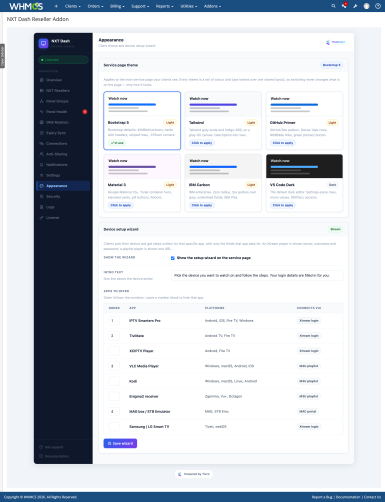The height and width of the screenshot is (502, 385).
Task: Click the intro text input field
Action: [257, 275]
